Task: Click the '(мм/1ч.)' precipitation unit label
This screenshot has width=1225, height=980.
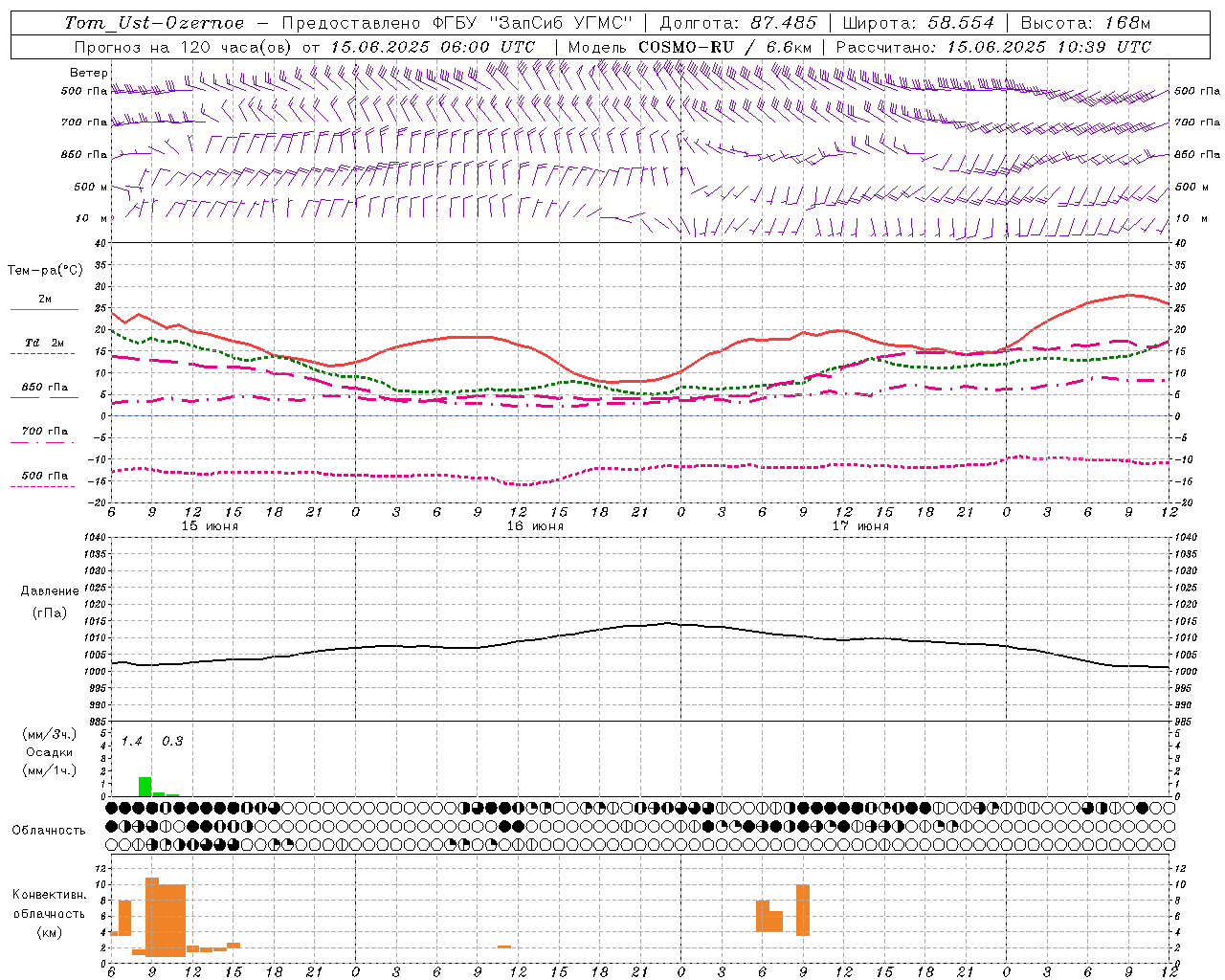Action: (49, 770)
